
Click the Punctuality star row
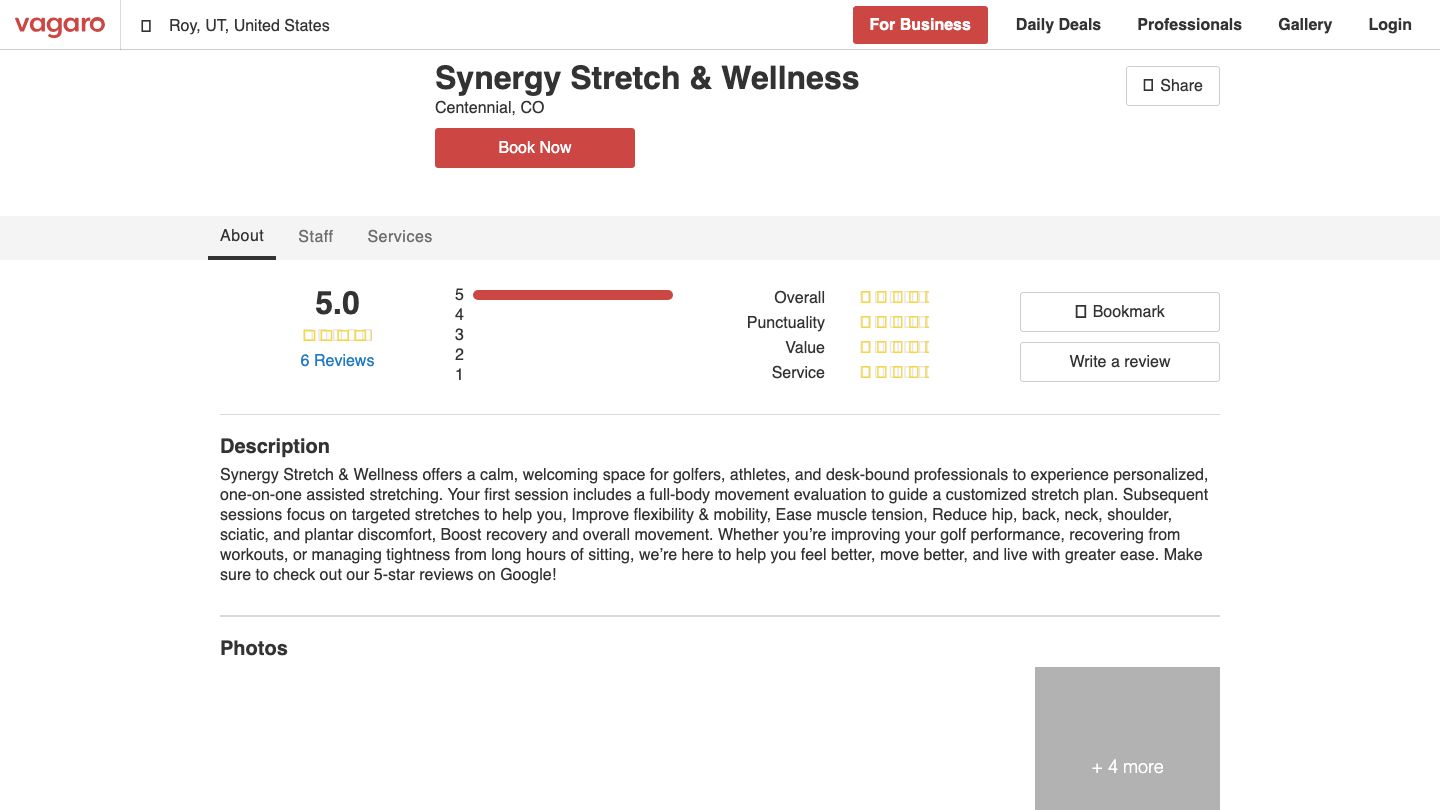893,322
